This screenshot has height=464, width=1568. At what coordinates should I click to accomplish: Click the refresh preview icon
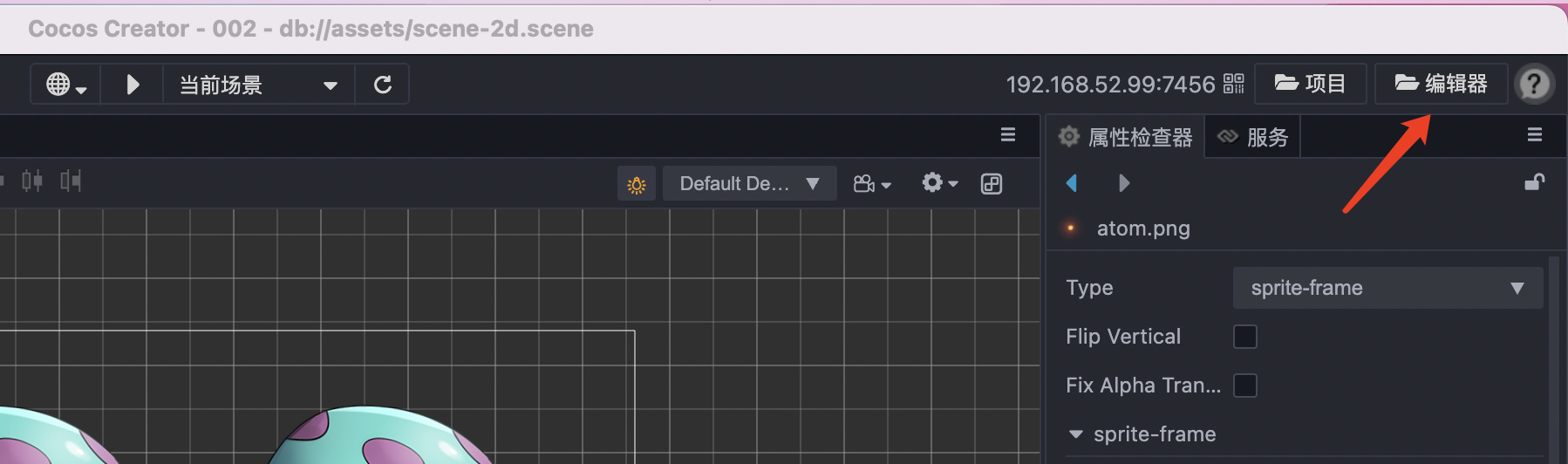pos(382,85)
